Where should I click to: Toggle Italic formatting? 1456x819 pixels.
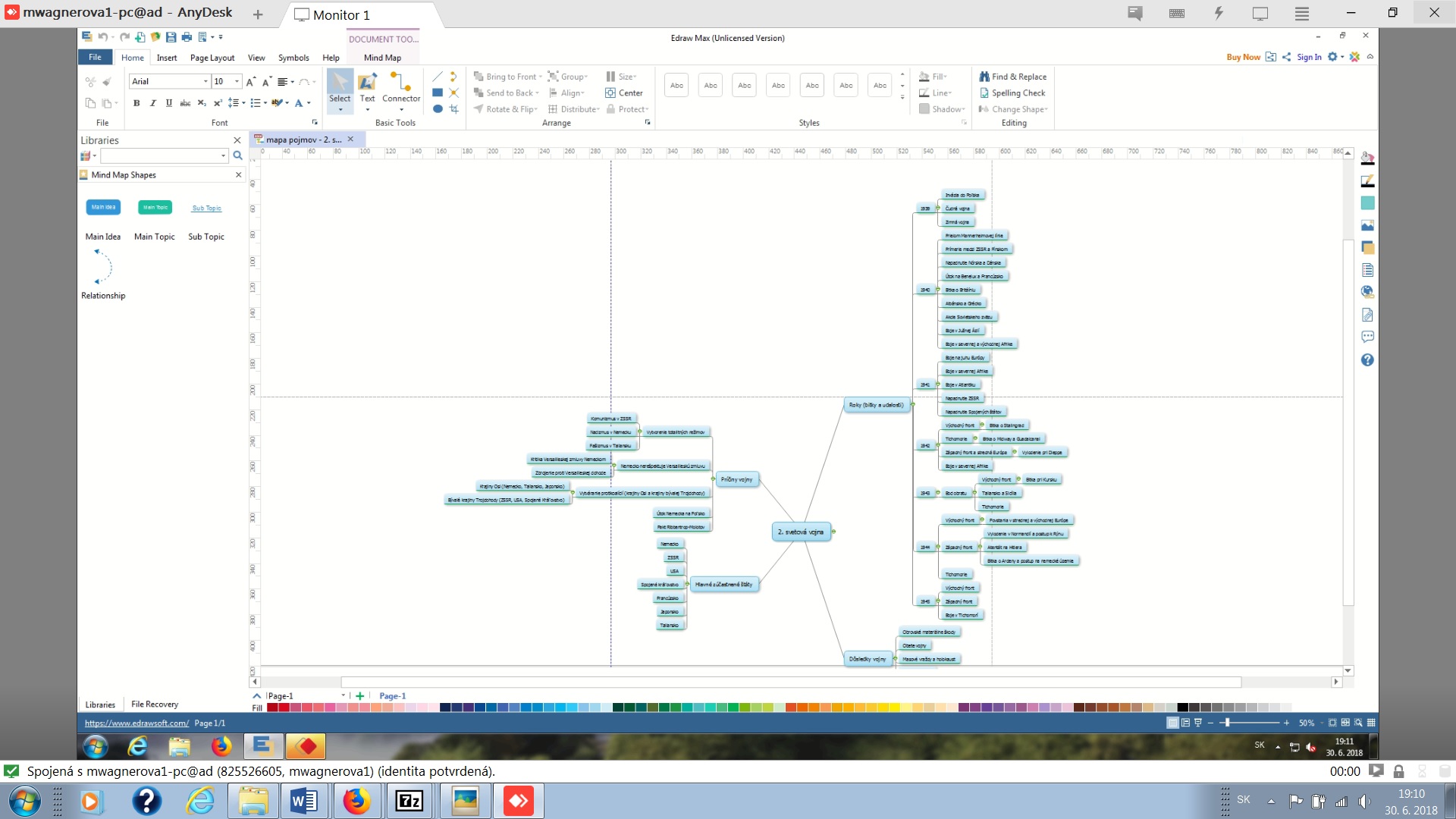(x=152, y=103)
